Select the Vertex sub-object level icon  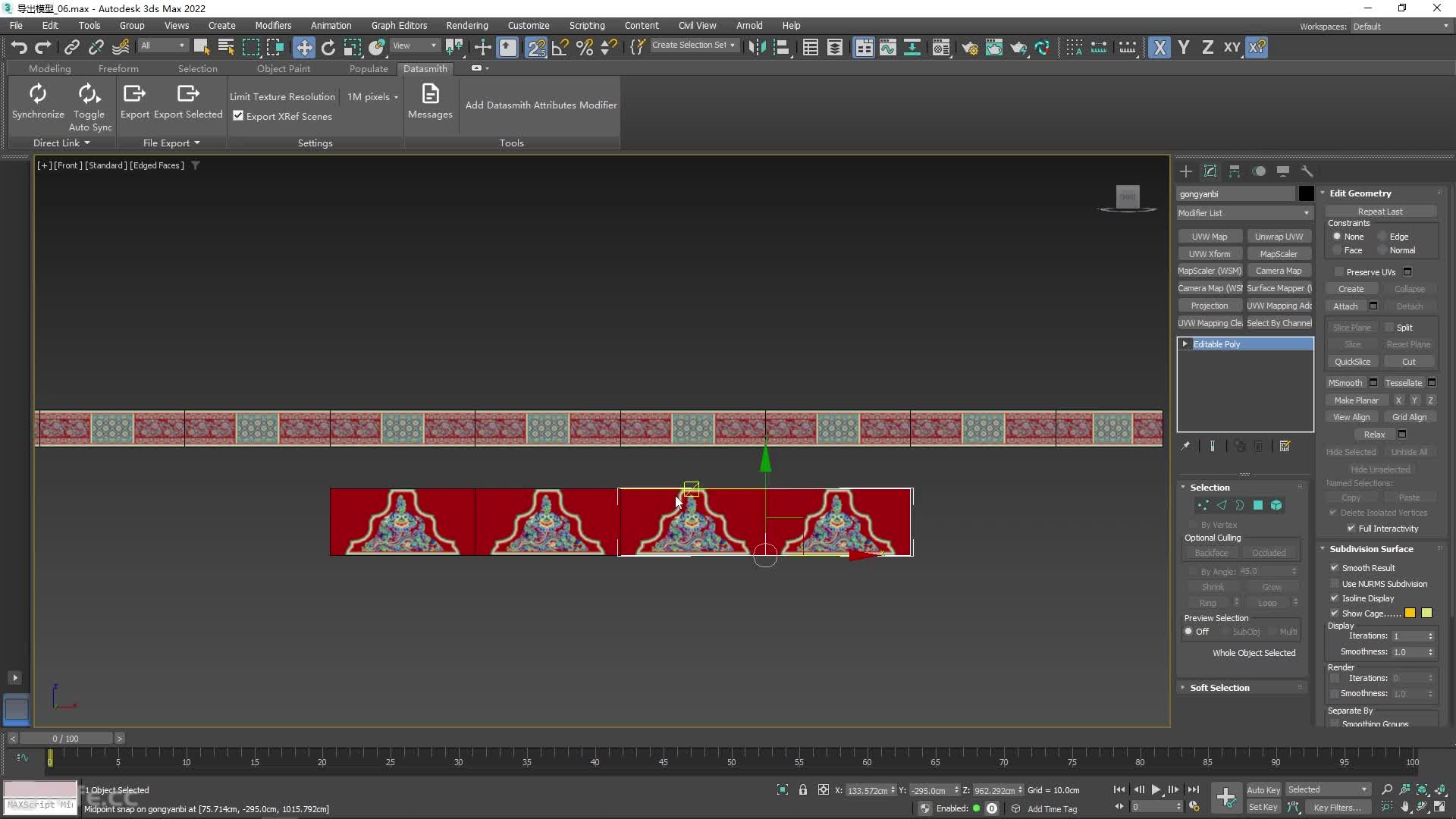pos(1203,505)
